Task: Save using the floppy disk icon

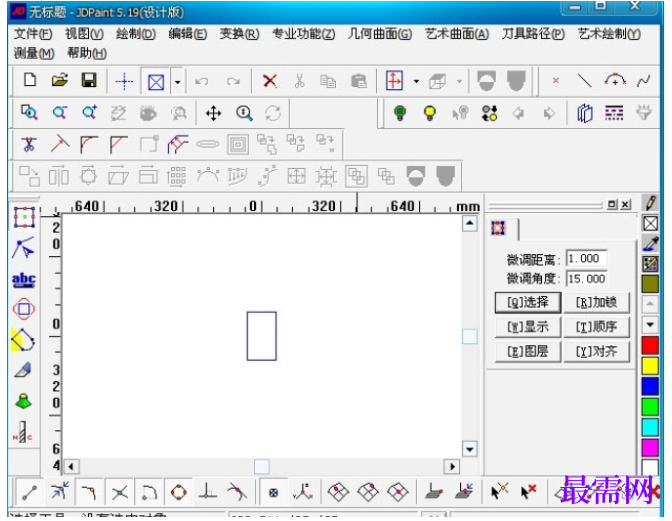Action: (89, 80)
